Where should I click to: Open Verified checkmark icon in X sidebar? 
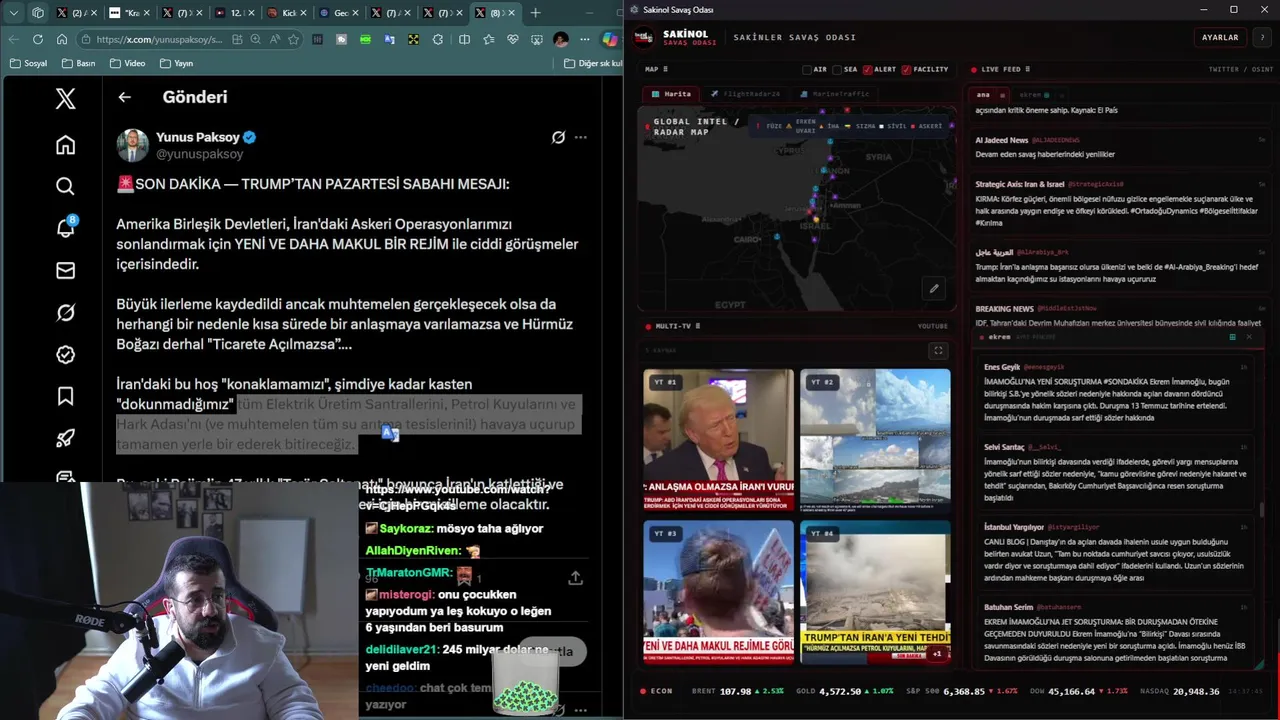65,355
